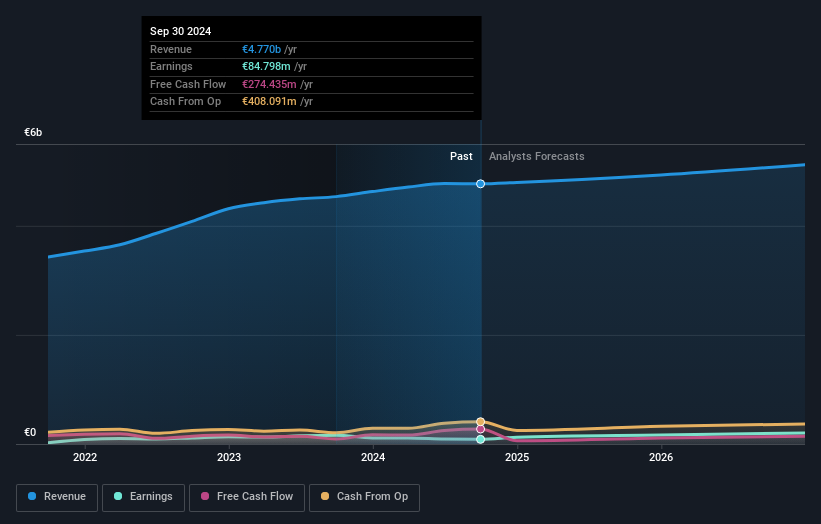Click the €4.770b revenue value
Screen dimensions: 821x524
[x=261, y=49]
